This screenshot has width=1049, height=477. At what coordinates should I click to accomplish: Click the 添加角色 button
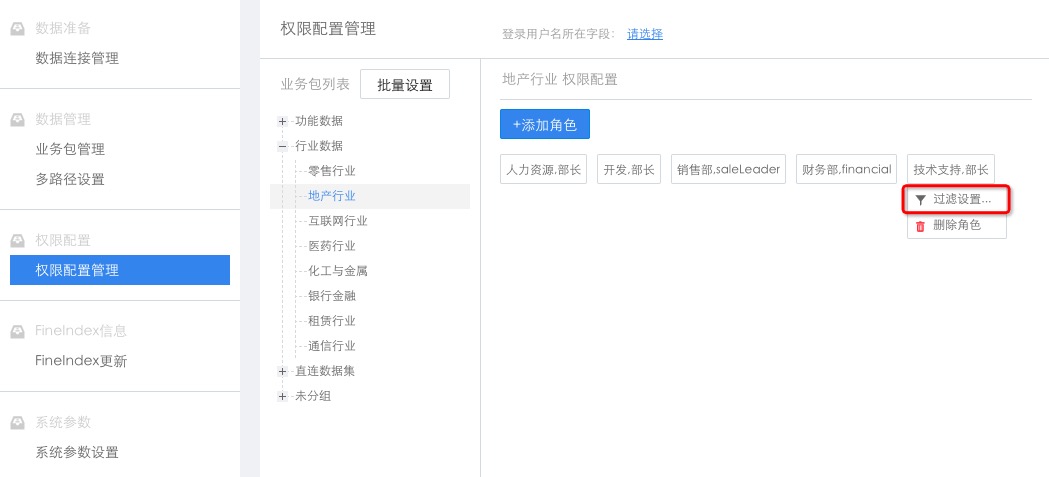click(545, 124)
